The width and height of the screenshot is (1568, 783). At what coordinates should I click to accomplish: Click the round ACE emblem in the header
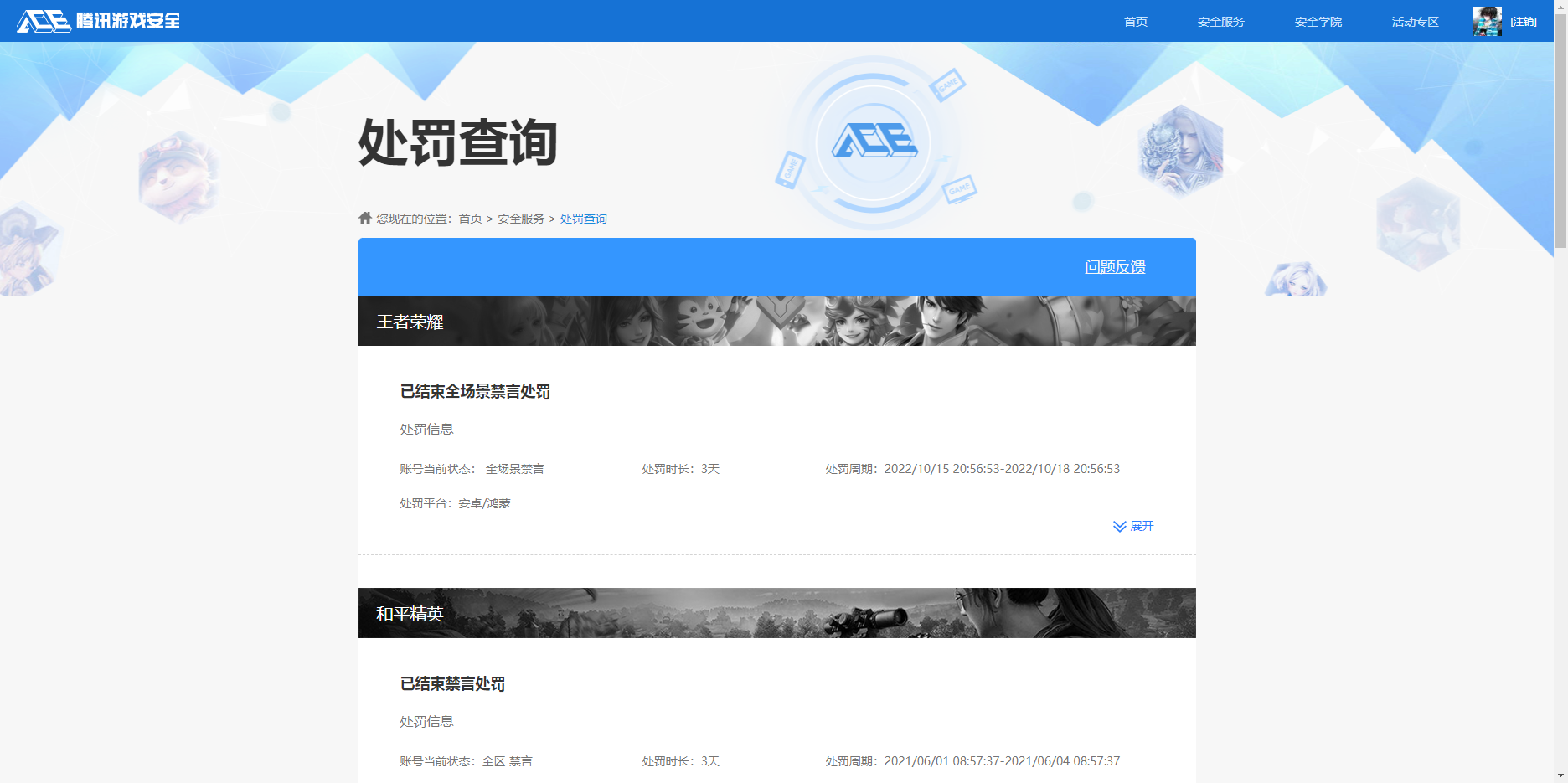874,142
